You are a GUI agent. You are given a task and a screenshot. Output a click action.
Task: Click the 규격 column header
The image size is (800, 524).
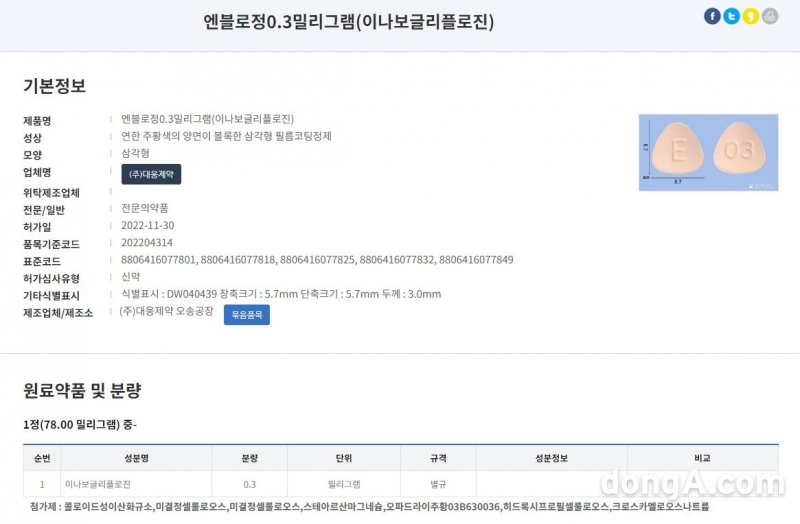tap(438, 458)
